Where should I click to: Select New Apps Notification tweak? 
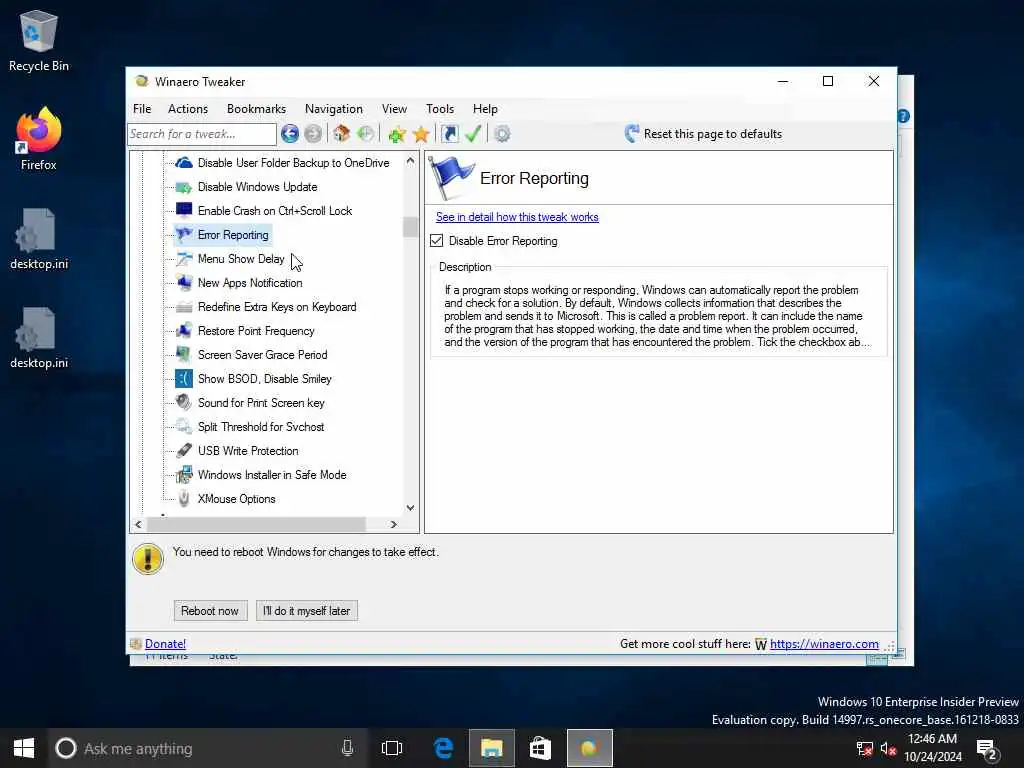250,283
